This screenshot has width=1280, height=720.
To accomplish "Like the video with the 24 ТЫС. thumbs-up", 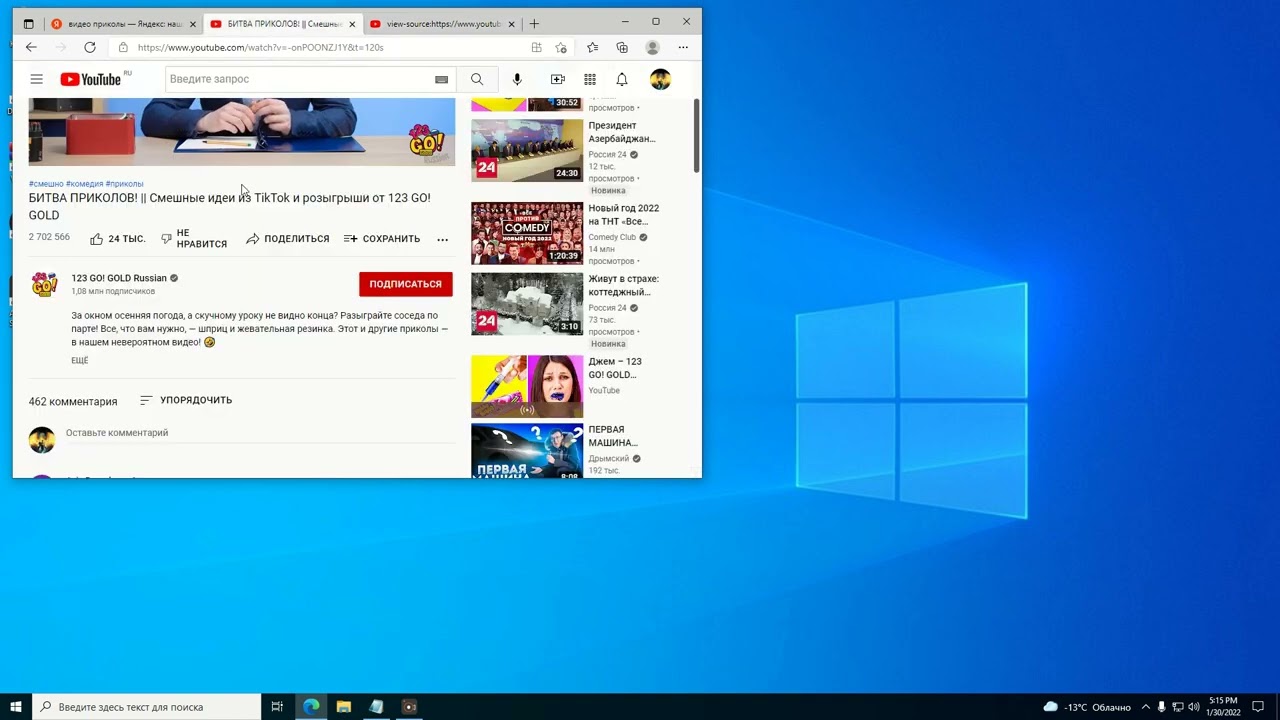I will pos(118,239).
